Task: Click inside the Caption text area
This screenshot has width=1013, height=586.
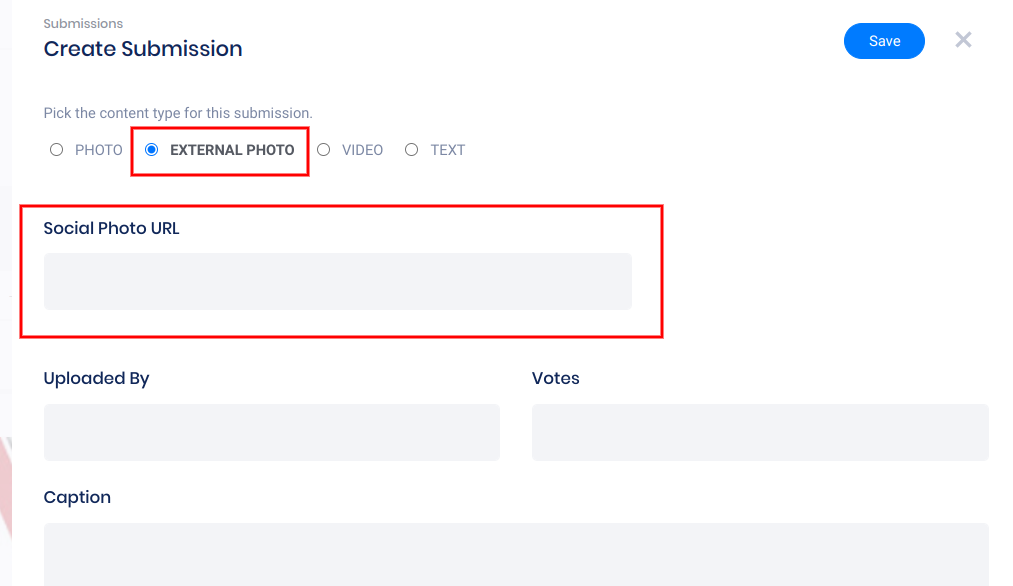Action: [x=516, y=553]
